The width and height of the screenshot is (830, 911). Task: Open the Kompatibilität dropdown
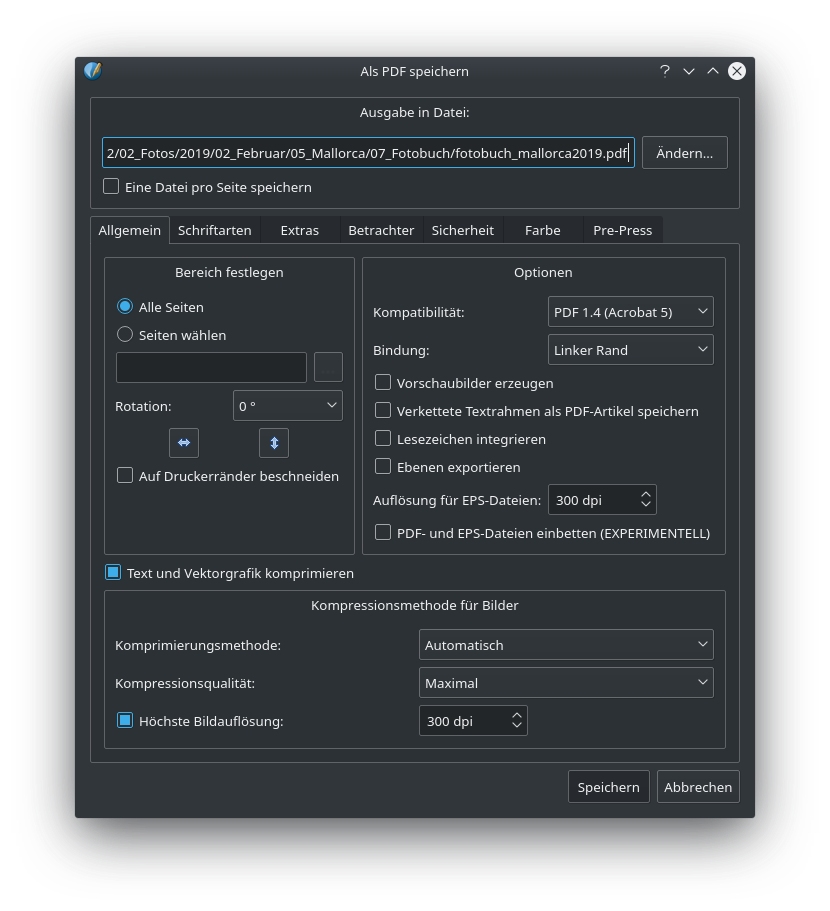630,312
